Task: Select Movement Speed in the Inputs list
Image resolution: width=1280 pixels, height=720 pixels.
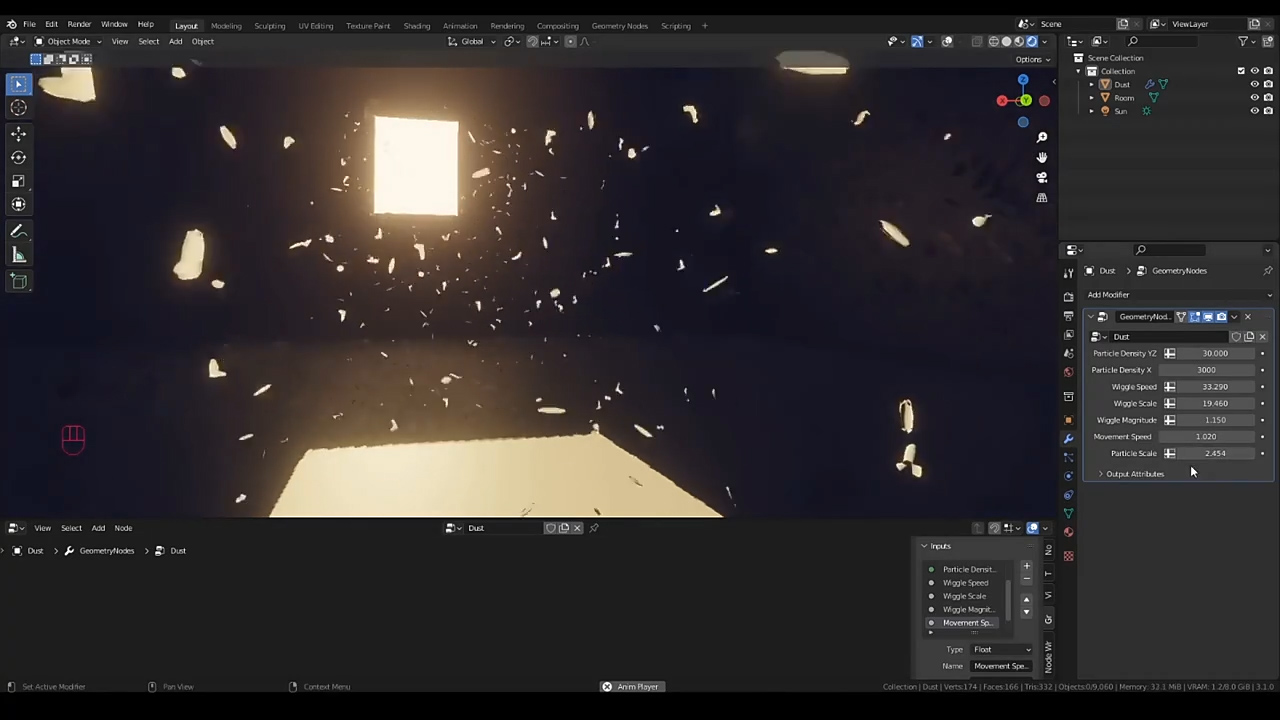Action: pyautogui.click(x=967, y=623)
